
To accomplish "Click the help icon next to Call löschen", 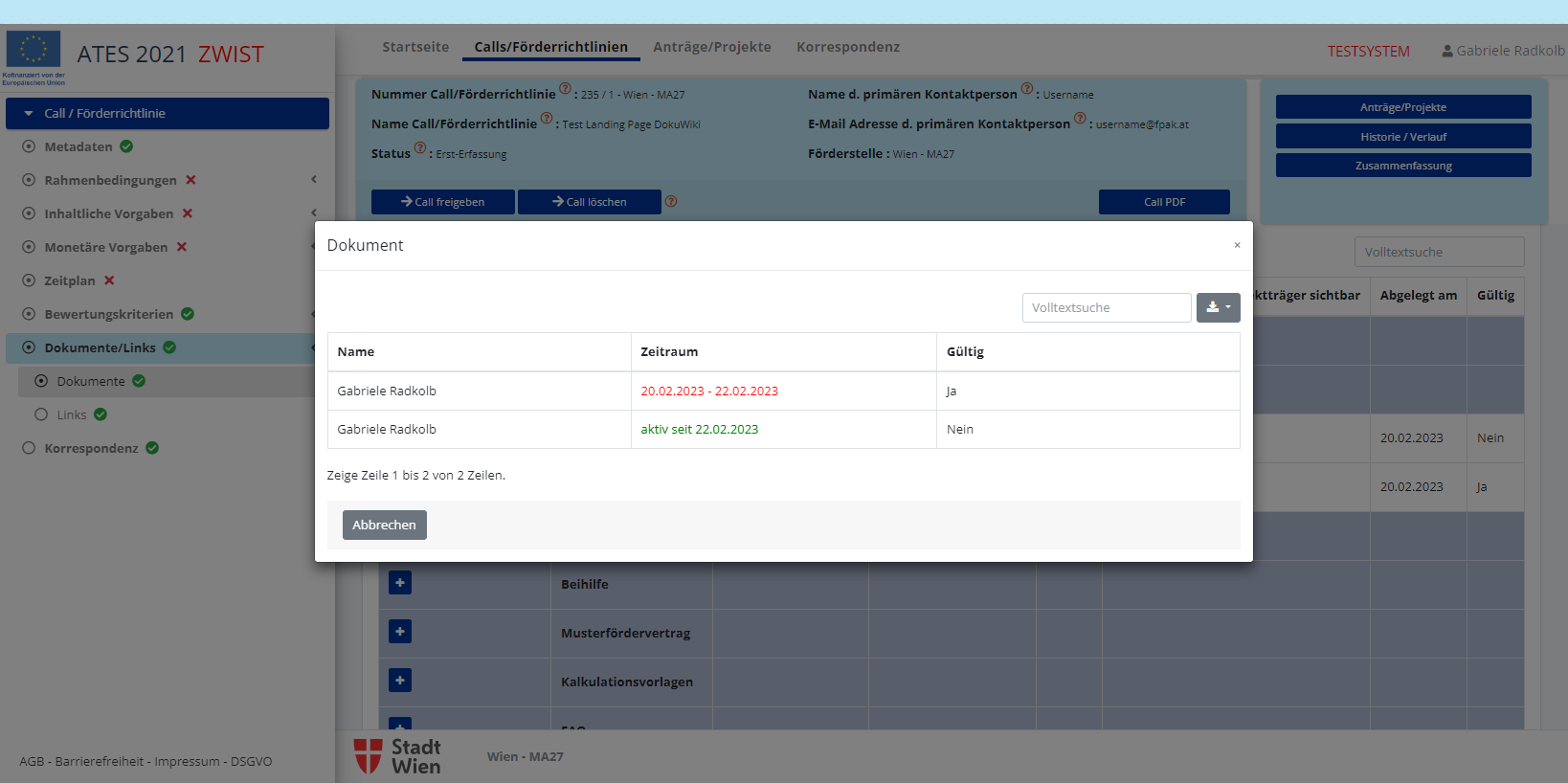I will [x=671, y=201].
